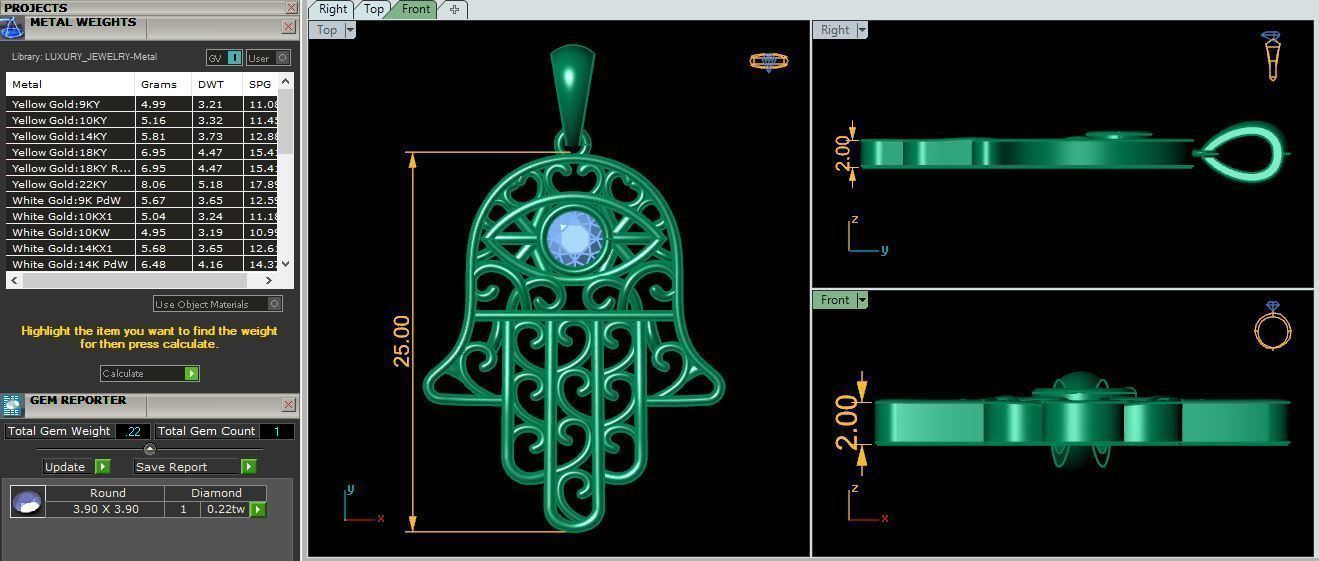Switch to the Front viewport tab
Screen dimensions: 1319x561
[x=416, y=9]
